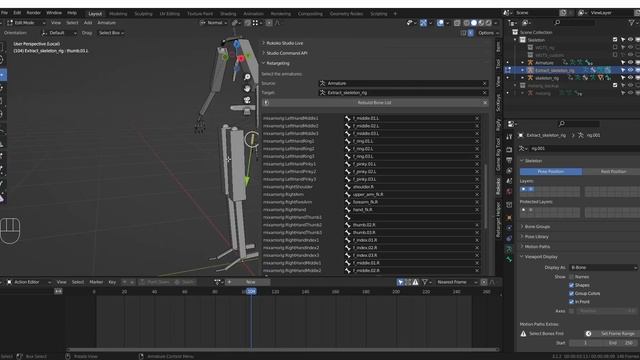Enable the Names show checkbox
640x360 pixels.
[571, 277]
